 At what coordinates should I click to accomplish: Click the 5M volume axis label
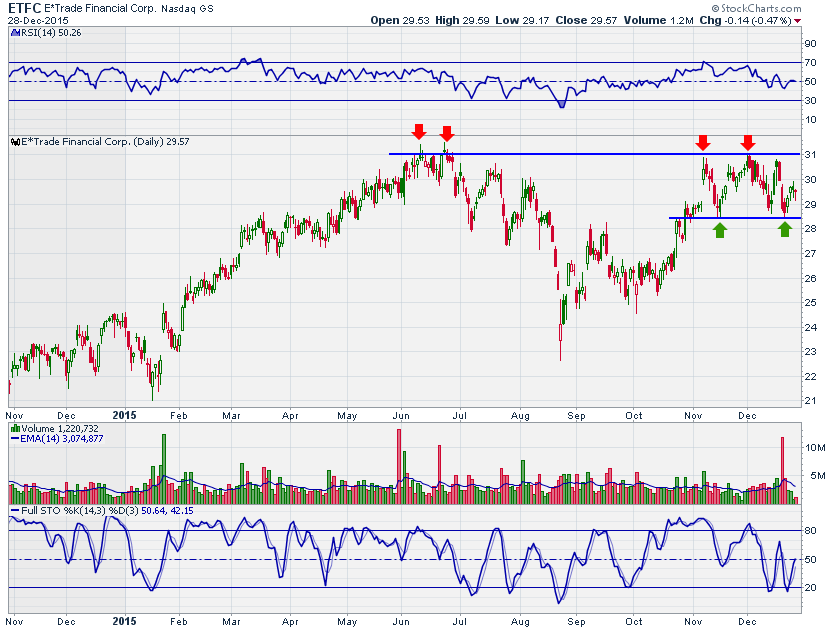[x=818, y=476]
